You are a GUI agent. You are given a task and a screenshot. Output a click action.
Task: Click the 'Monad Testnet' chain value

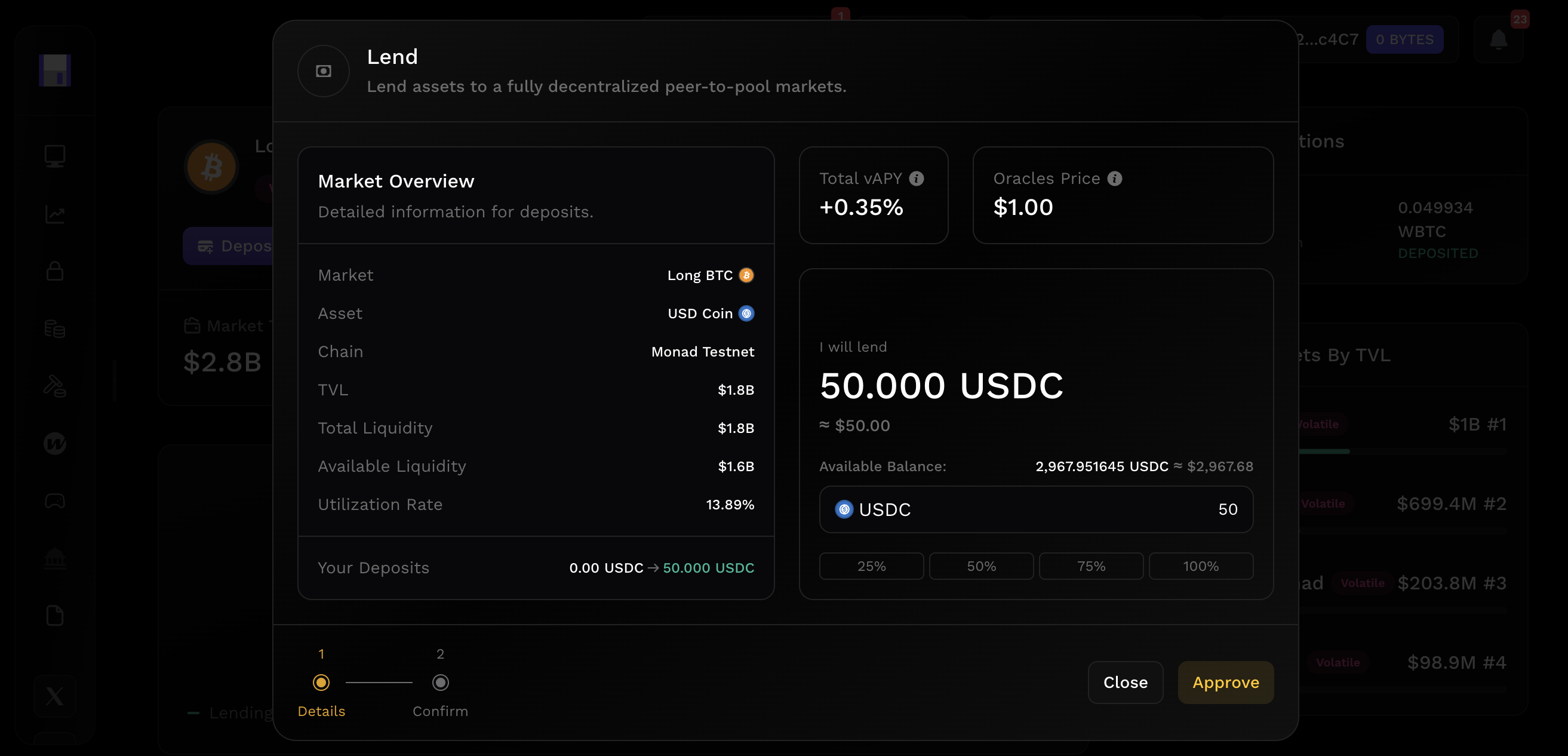pos(702,352)
